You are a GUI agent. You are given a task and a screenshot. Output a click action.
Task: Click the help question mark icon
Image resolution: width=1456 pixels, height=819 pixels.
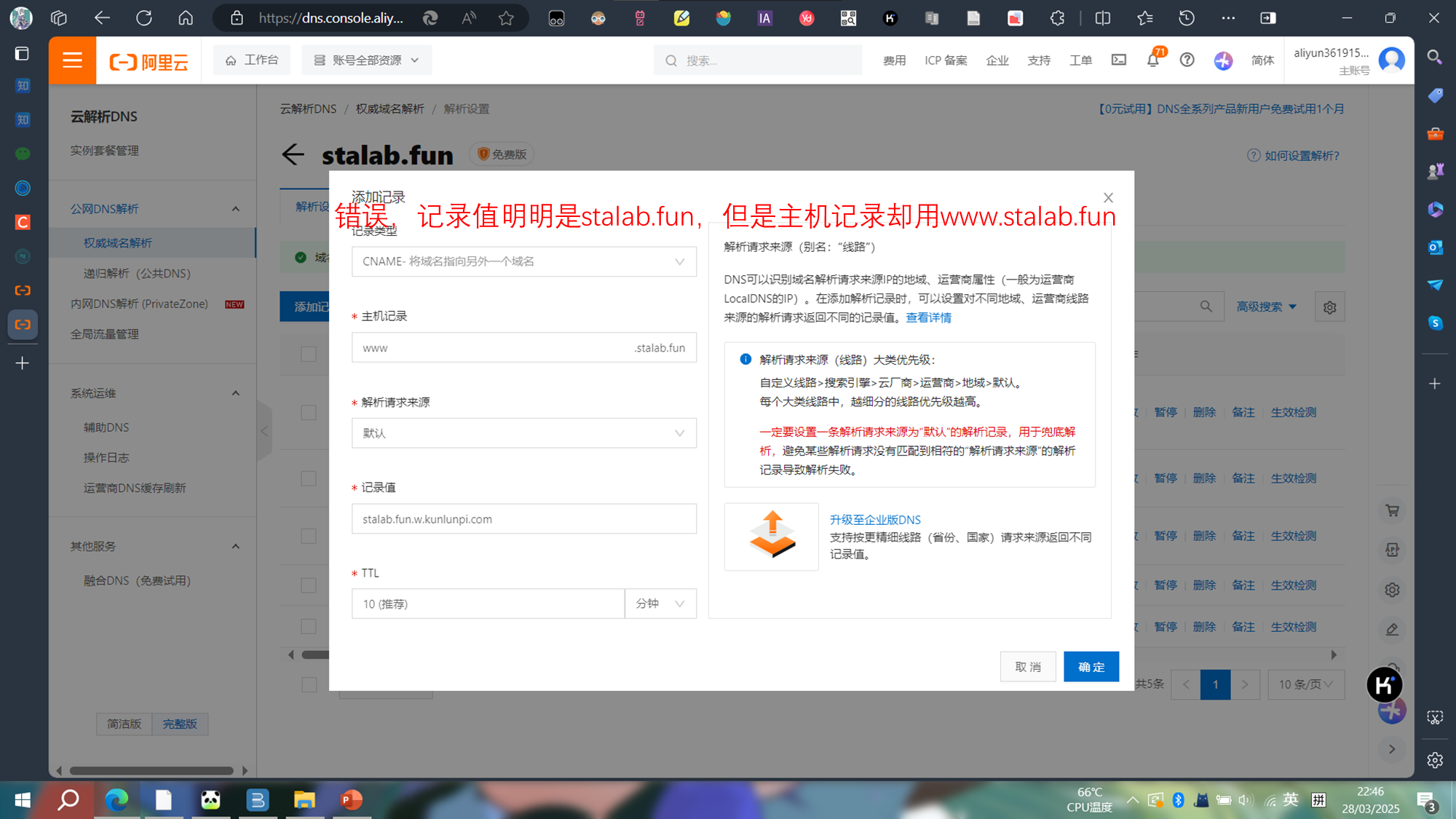point(1187,60)
